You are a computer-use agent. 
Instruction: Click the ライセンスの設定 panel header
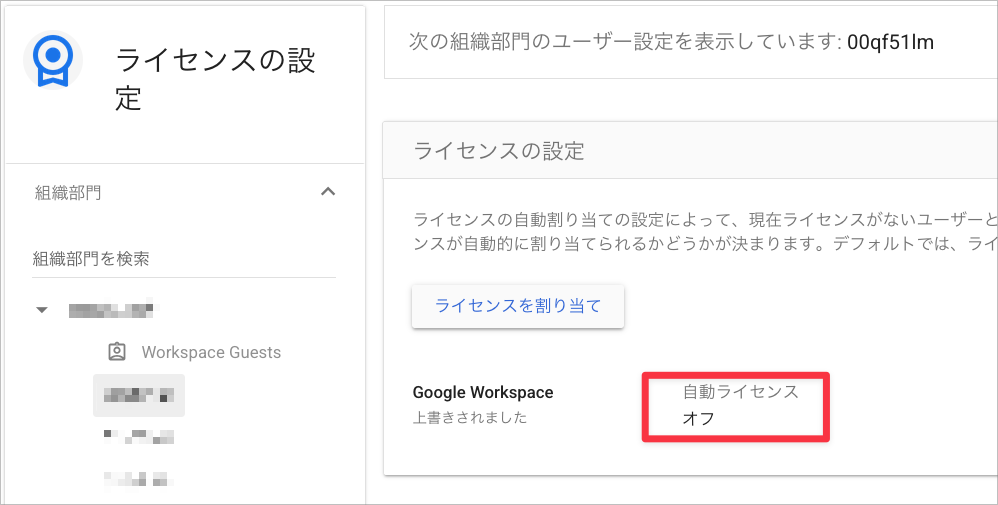tap(690, 151)
